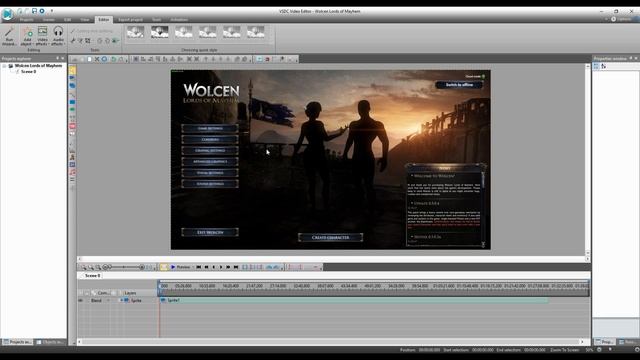Click the Cut scissors icon in editor toolbar

click(97, 59)
